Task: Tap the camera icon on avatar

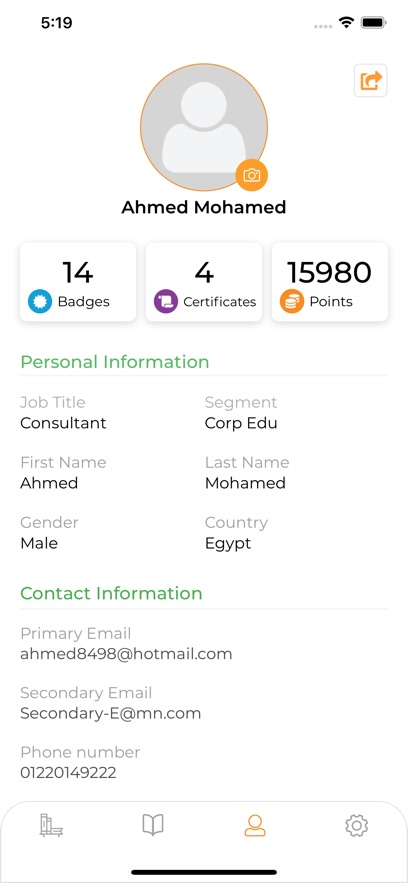Action: coord(252,175)
